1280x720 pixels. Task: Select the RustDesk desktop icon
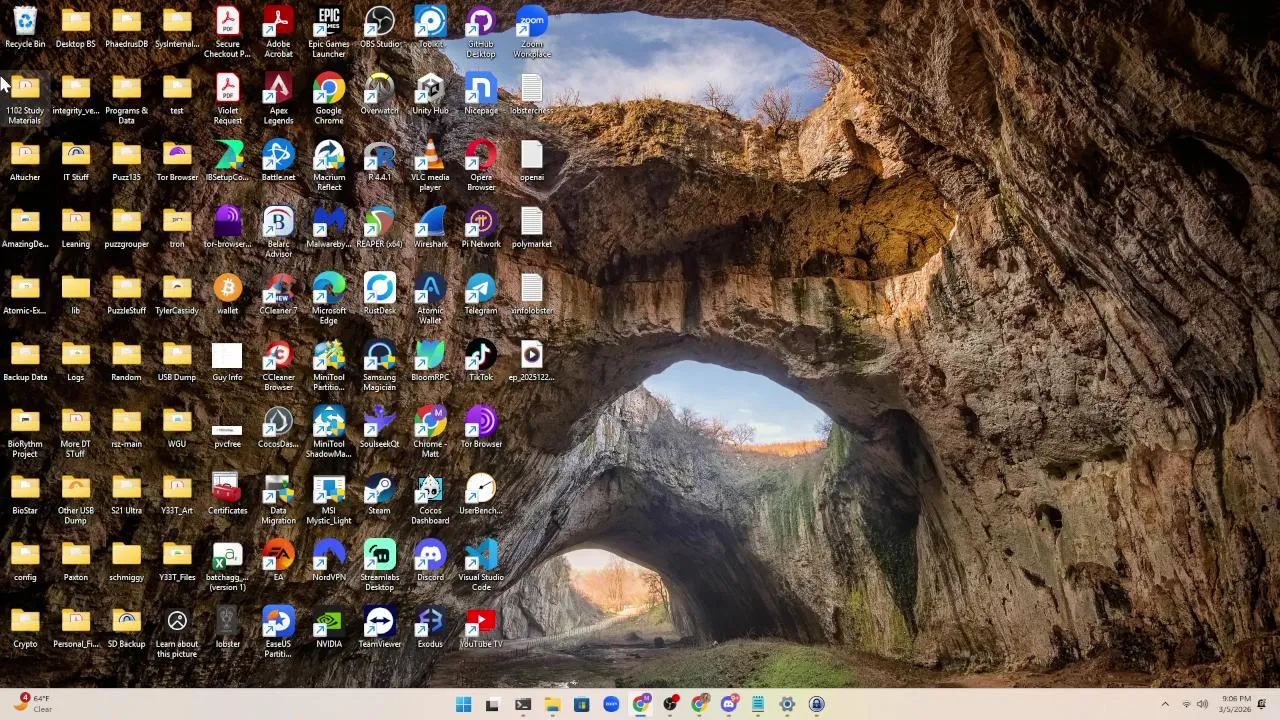380,295
